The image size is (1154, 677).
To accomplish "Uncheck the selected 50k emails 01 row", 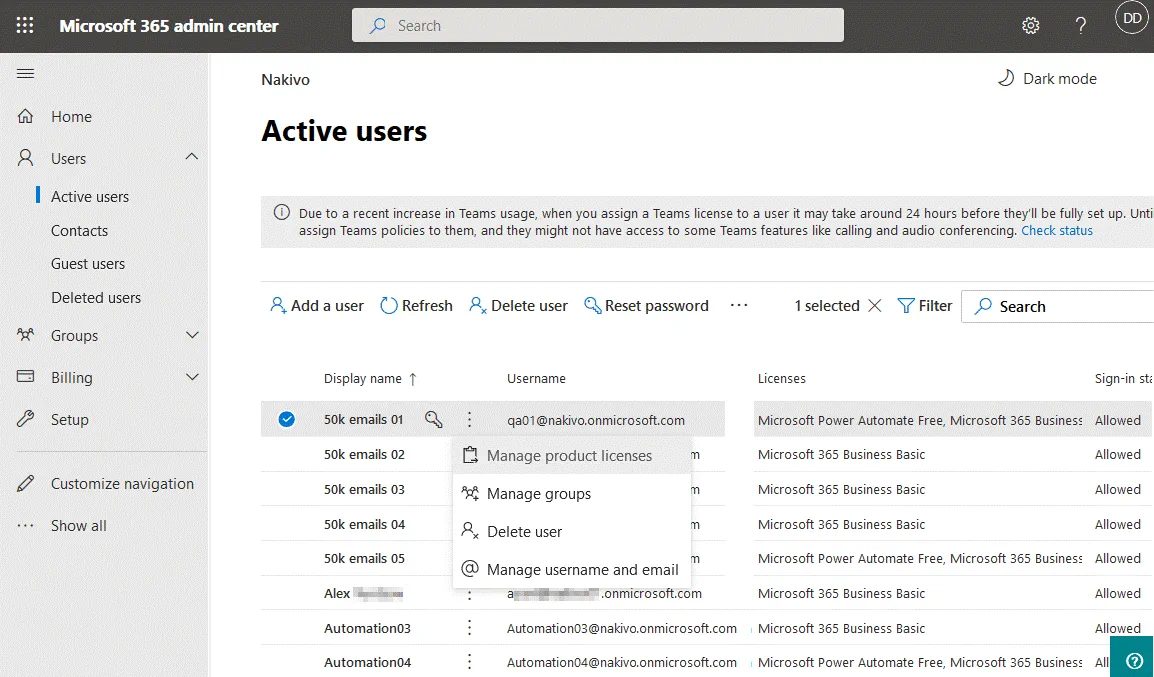I will [x=286, y=418].
